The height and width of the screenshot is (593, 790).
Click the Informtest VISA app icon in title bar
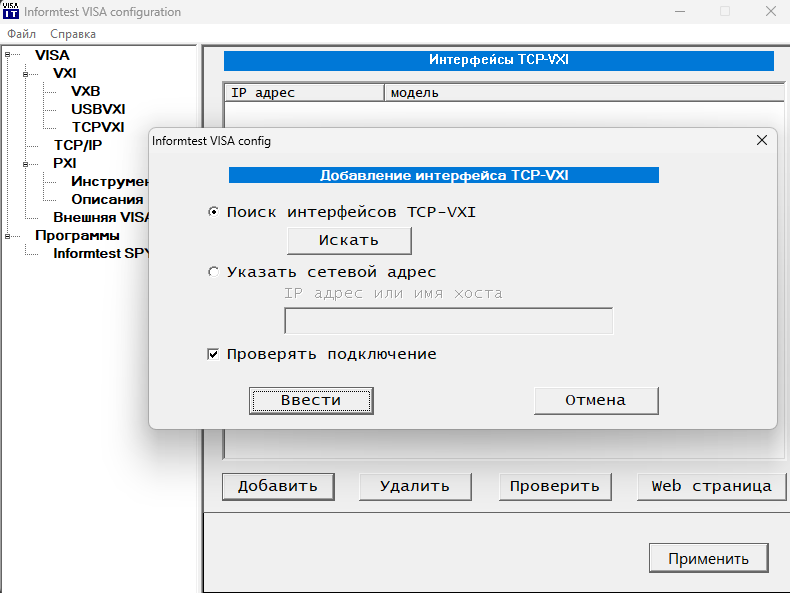pos(11,11)
